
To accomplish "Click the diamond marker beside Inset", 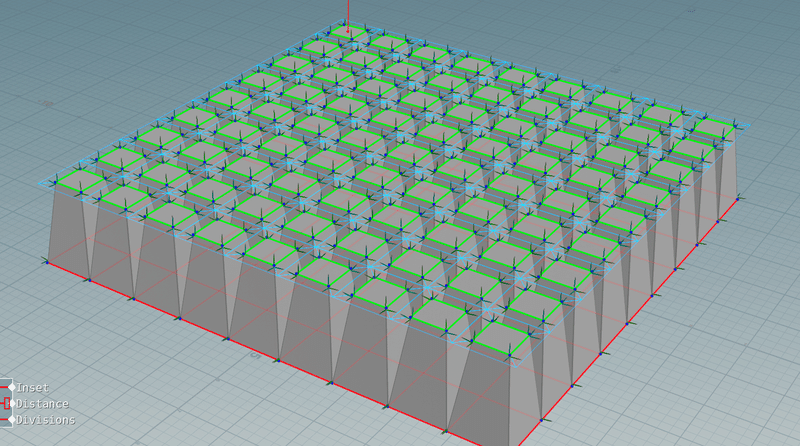I will click(x=12, y=387).
